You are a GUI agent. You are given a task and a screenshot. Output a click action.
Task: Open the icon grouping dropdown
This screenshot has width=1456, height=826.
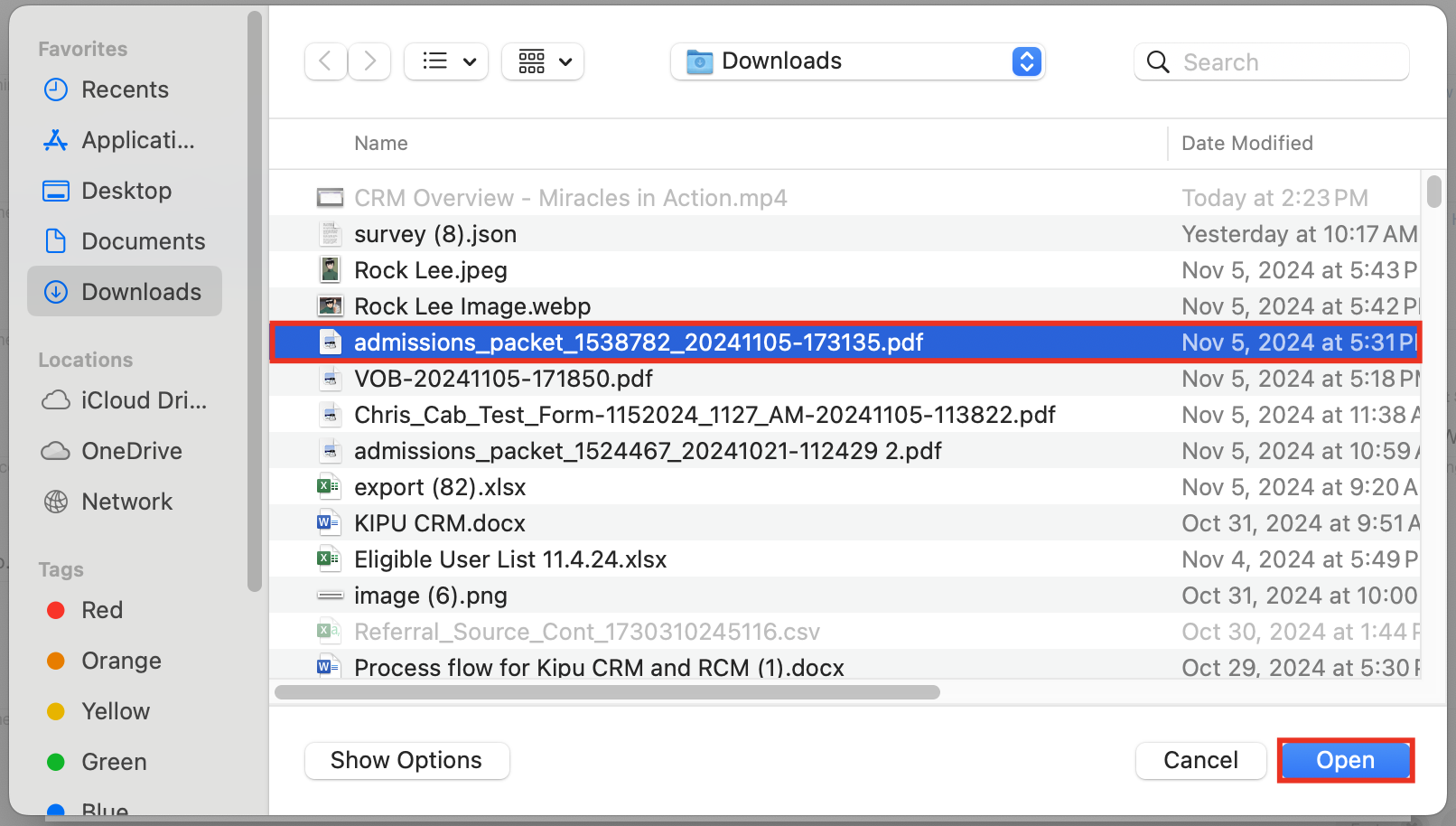click(x=543, y=61)
